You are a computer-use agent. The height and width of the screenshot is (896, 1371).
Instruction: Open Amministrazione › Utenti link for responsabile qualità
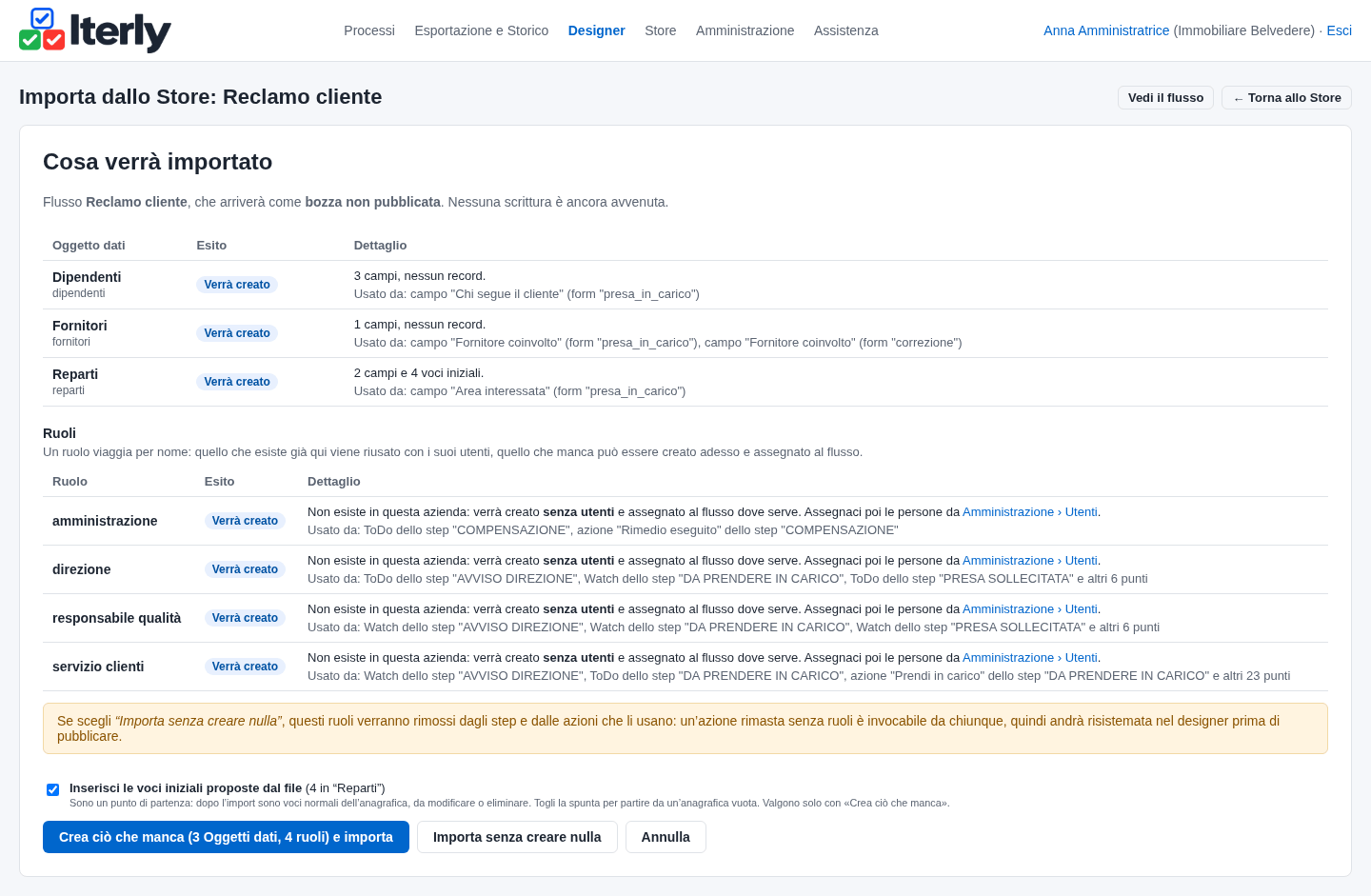click(1029, 609)
